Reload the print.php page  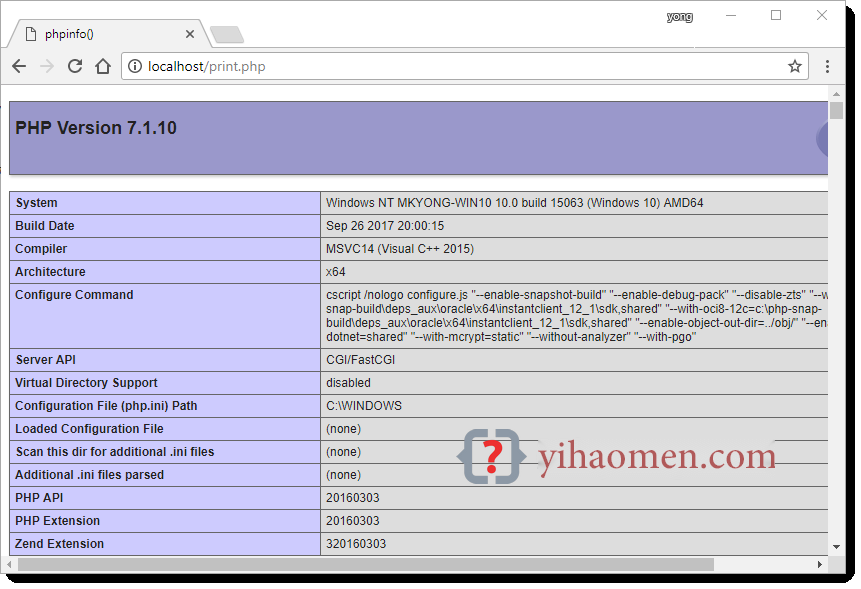point(75,66)
